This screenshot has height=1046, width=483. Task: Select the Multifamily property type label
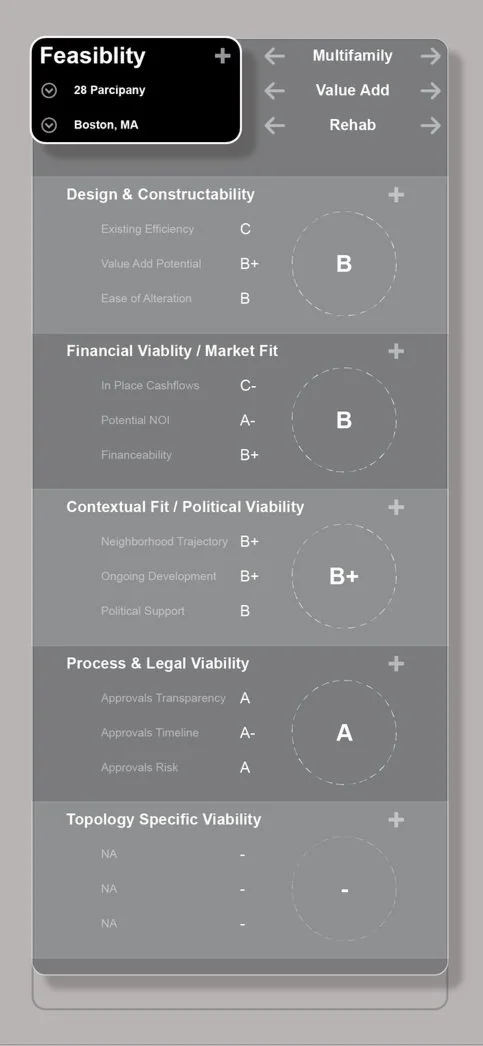[x=352, y=56]
